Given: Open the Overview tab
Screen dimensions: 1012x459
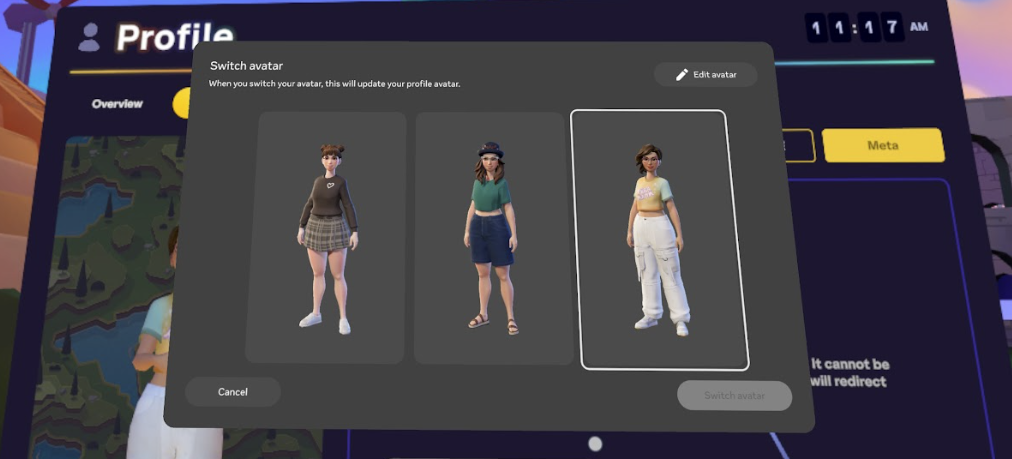Looking at the screenshot, I should click(117, 104).
